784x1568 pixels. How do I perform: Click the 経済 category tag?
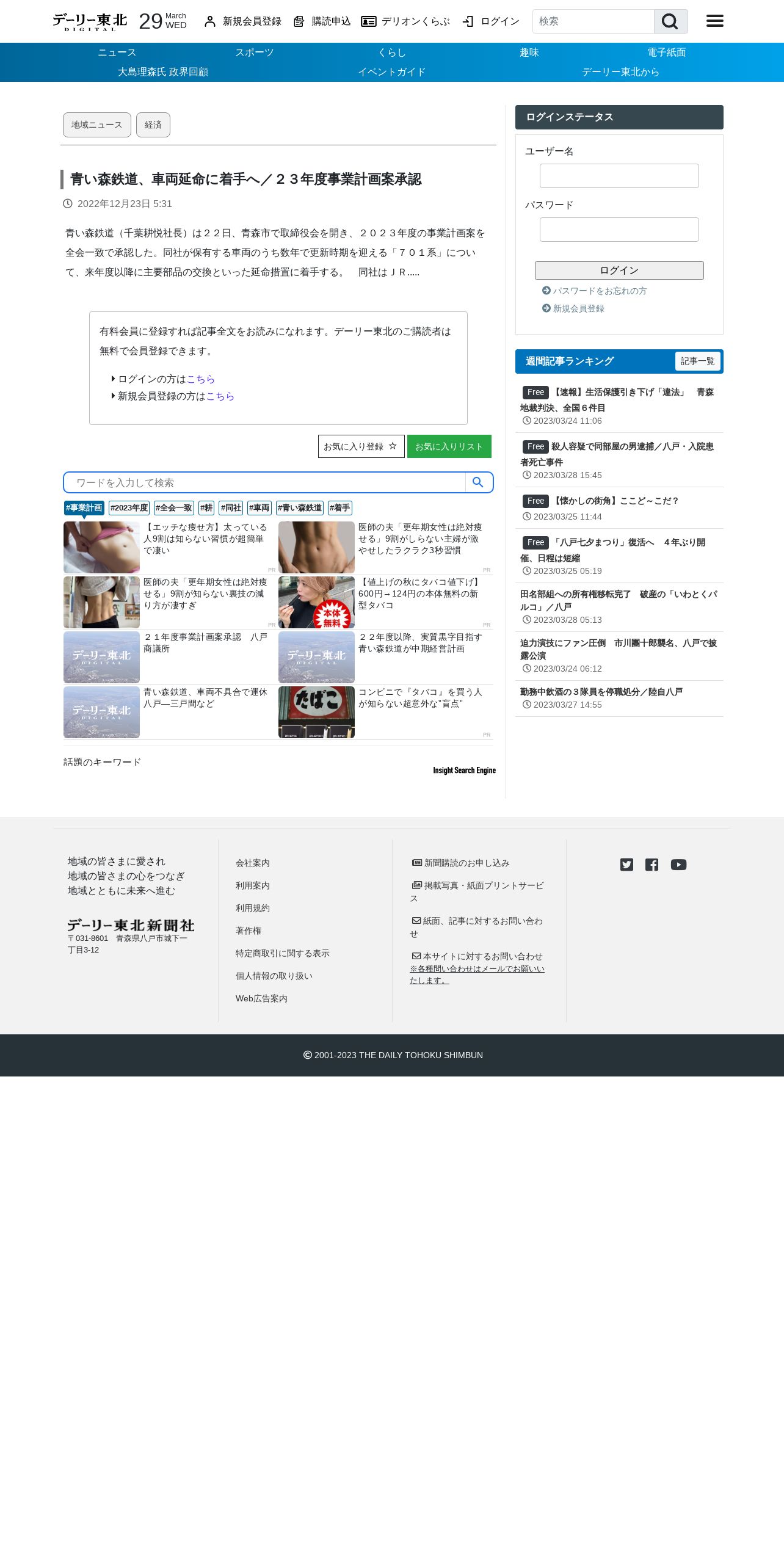point(153,125)
